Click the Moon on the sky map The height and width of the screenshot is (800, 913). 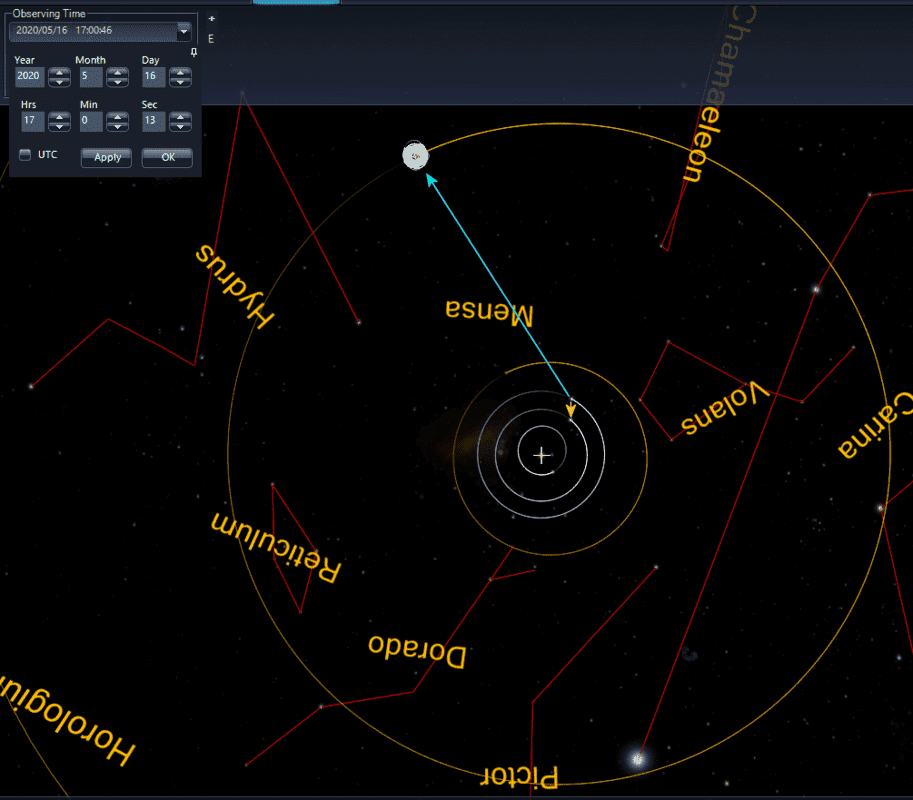pos(415,156)
